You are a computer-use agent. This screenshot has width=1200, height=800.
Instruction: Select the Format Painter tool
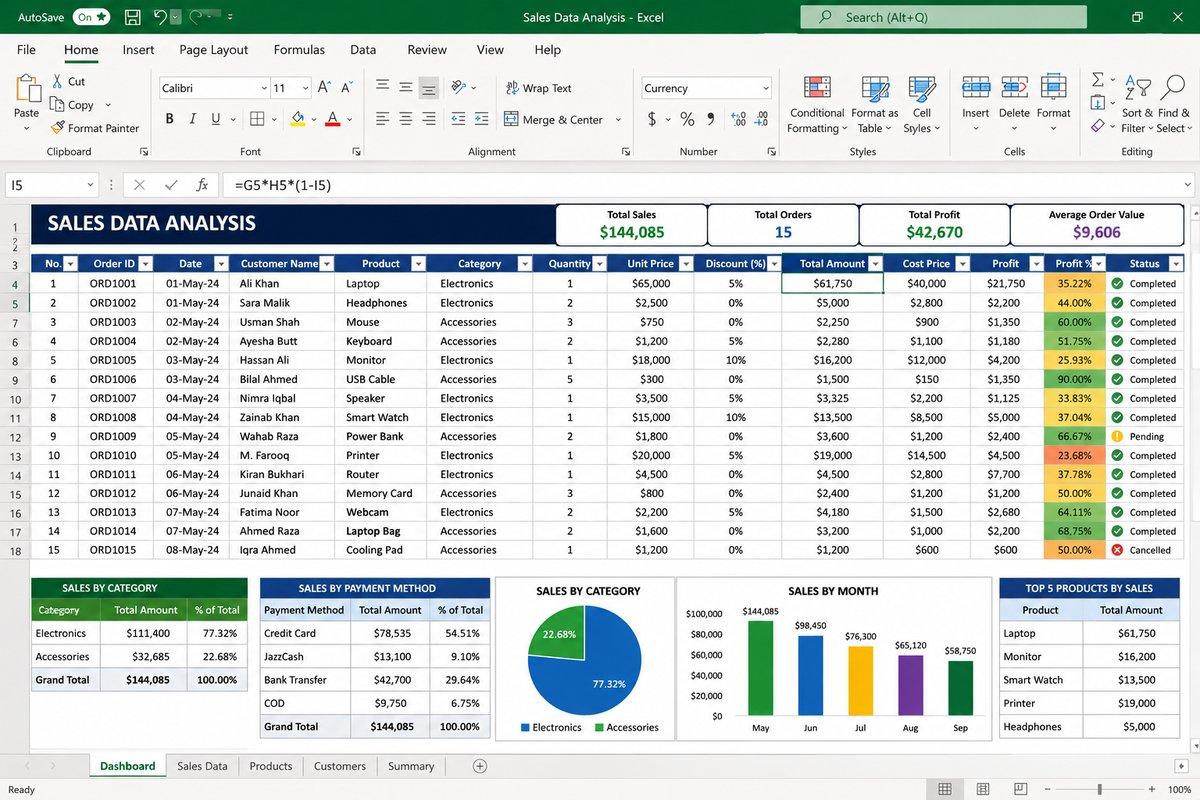click(95, 128)
